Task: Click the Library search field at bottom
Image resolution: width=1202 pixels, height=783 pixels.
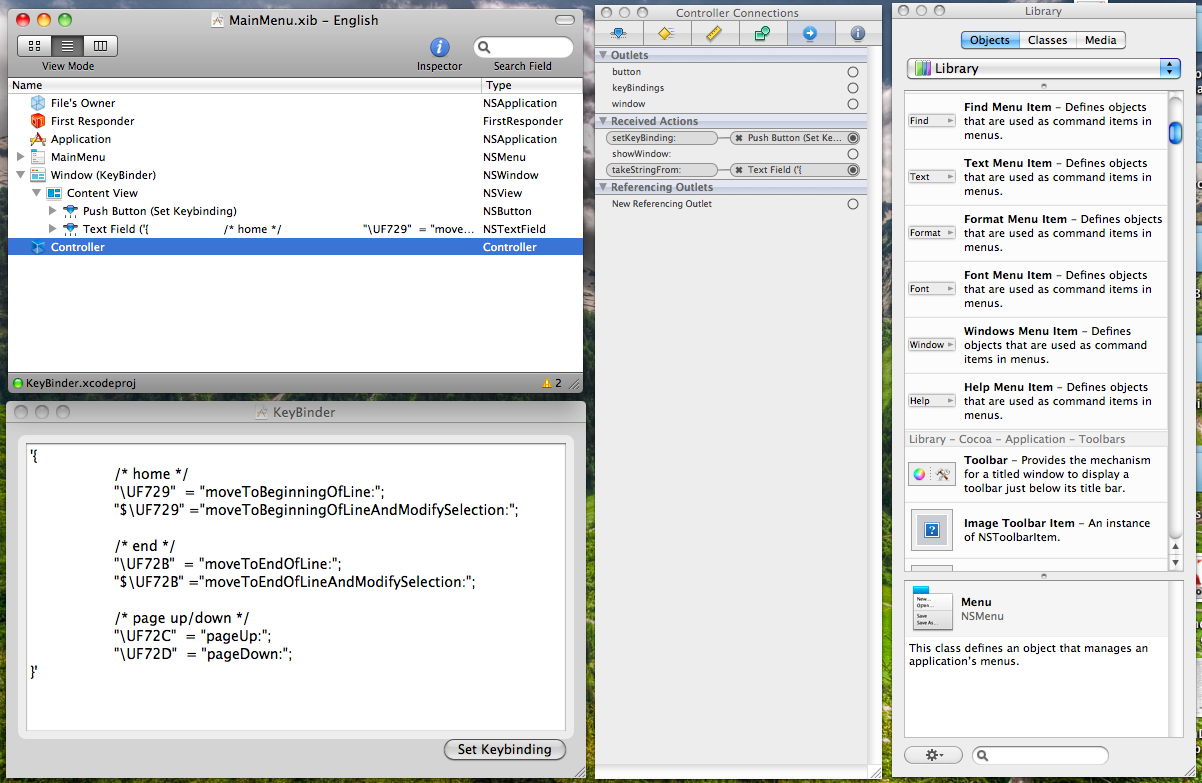Action: 1040,755
